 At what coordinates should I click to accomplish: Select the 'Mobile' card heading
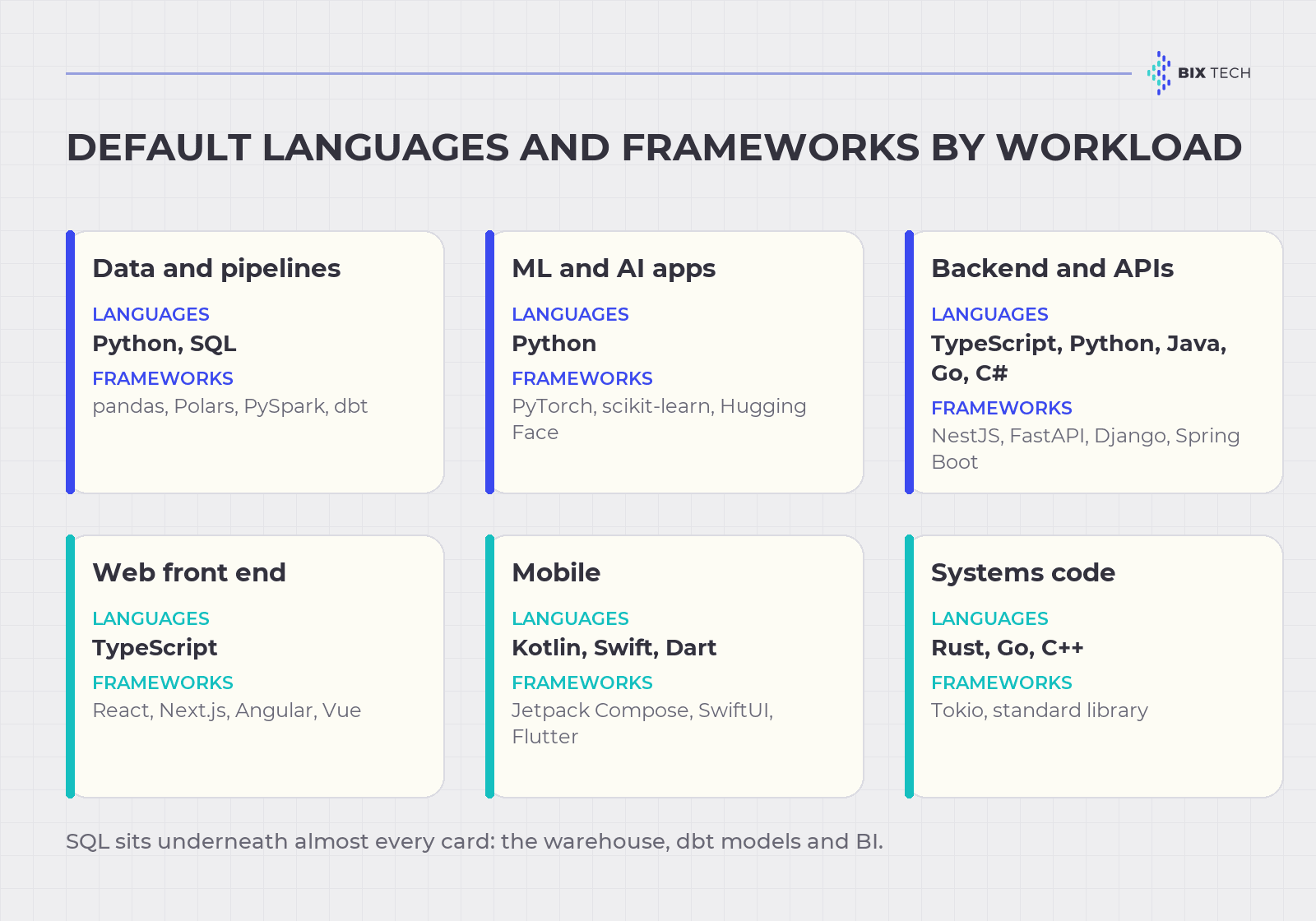(556, 573)
